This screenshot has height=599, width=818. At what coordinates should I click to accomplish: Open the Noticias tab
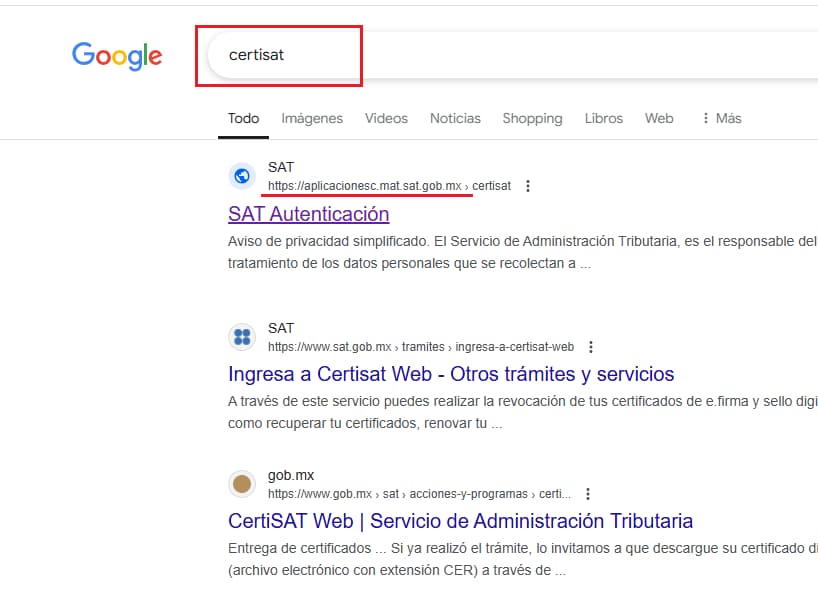[455, 118]
